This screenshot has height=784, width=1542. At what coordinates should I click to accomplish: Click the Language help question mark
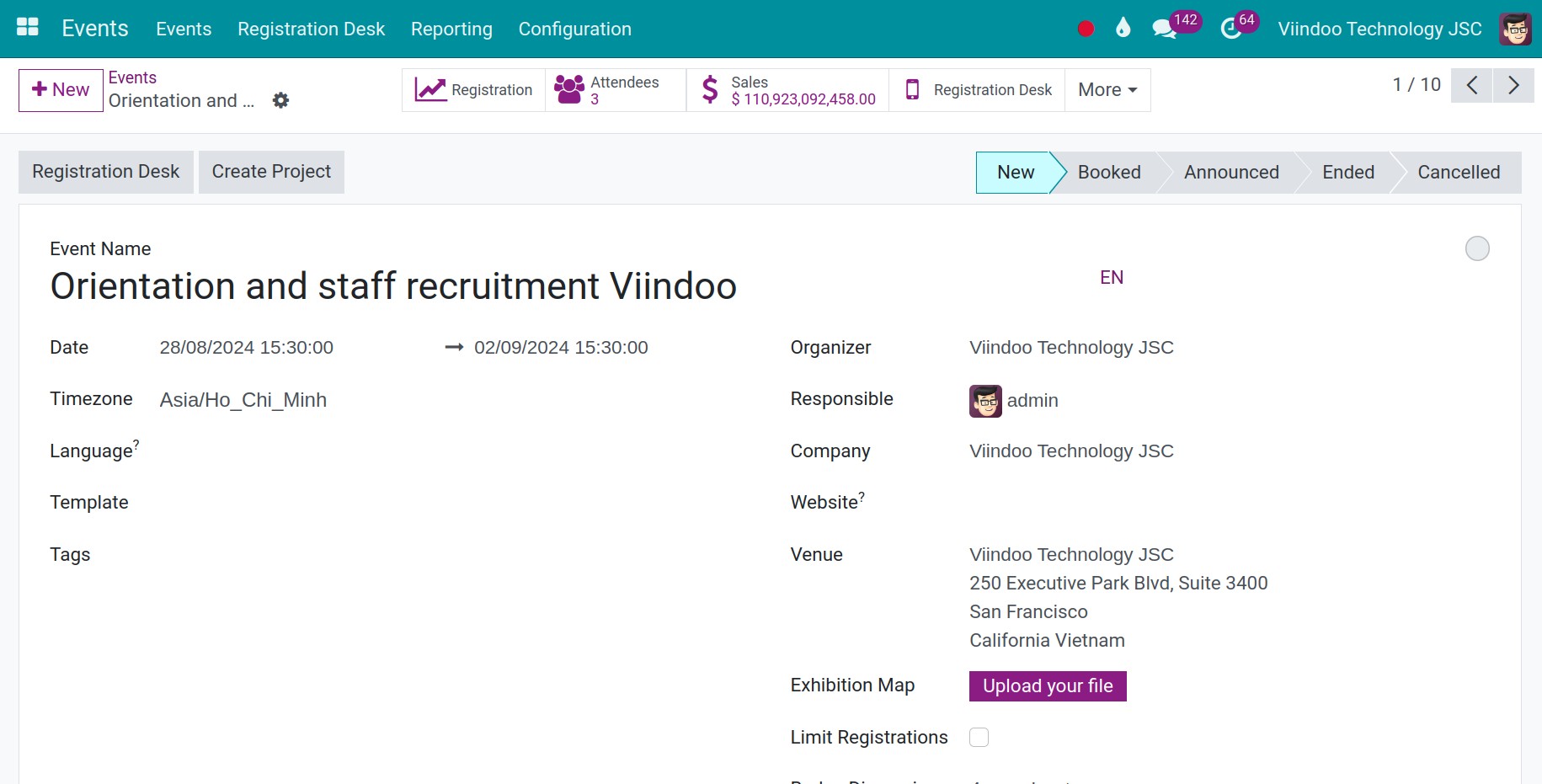136,443
